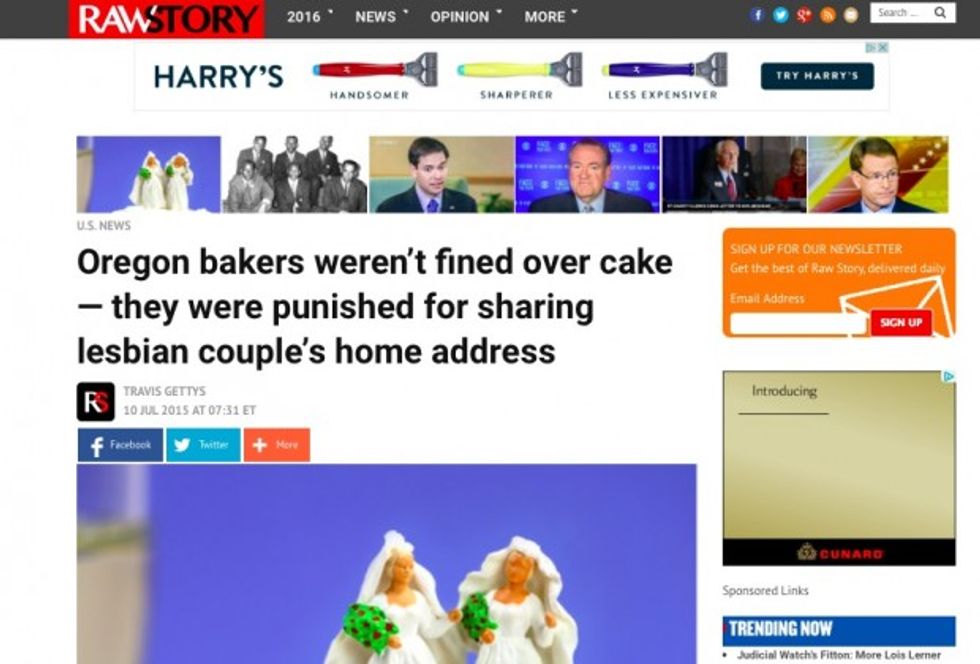This screenshot has width=980, height=664.
Task: Expand the News dropdown menu
Action: 381,17
